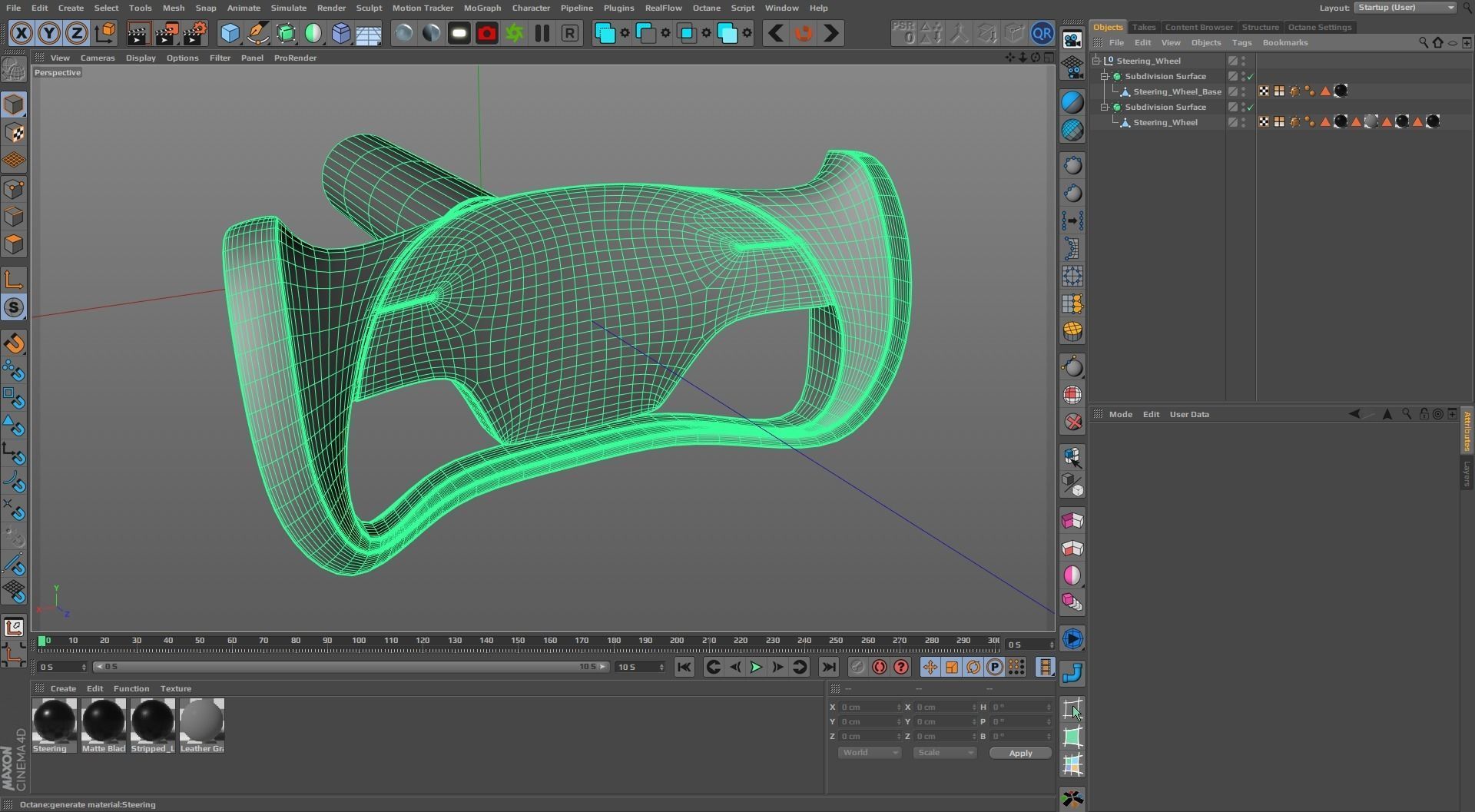Click the red X circle icon in right palette
1475x812 pixels.
[x=1072, y=423]
